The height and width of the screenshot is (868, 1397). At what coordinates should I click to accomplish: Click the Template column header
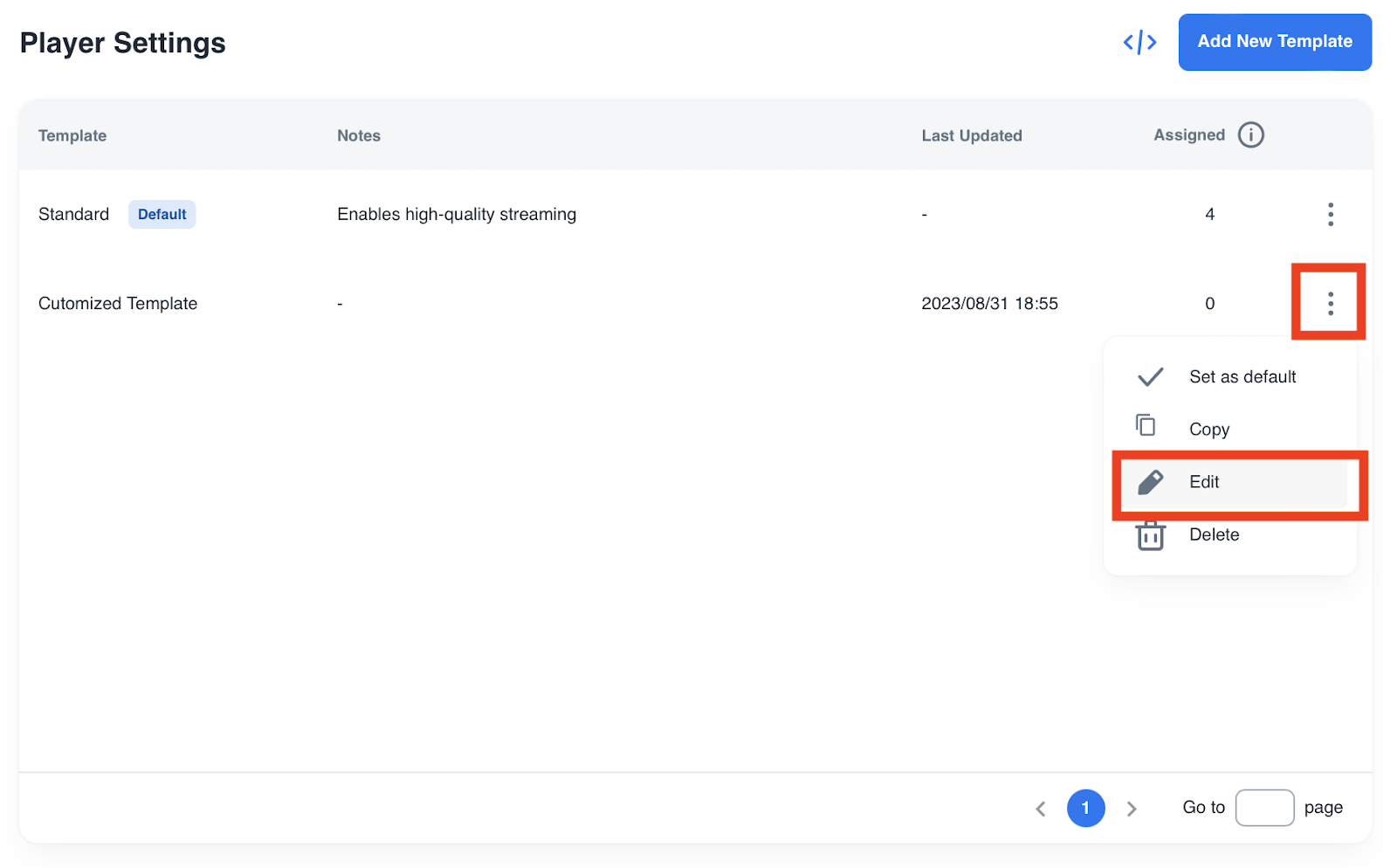72,135
